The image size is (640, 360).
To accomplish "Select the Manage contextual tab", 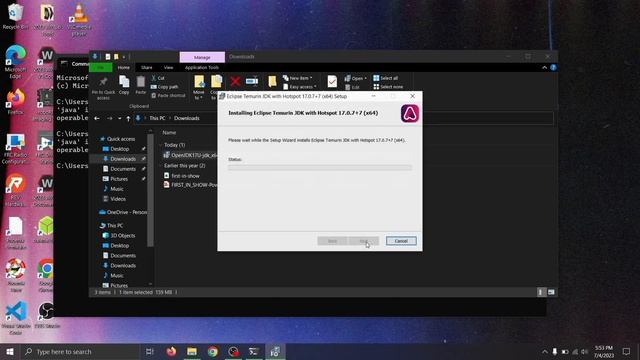I will pos(202,58).
